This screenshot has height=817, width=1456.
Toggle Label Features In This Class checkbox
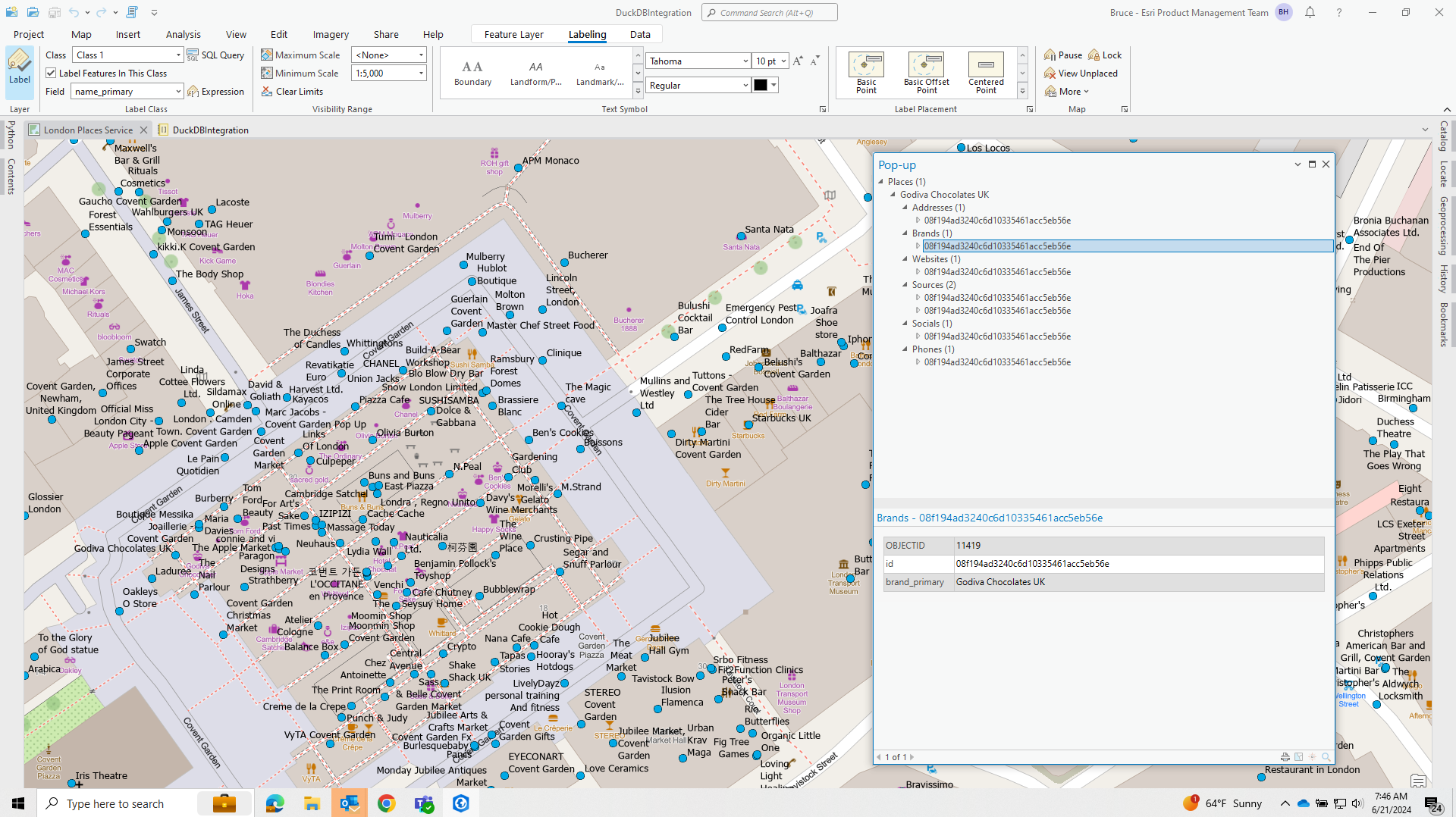[x=51, y=73]
